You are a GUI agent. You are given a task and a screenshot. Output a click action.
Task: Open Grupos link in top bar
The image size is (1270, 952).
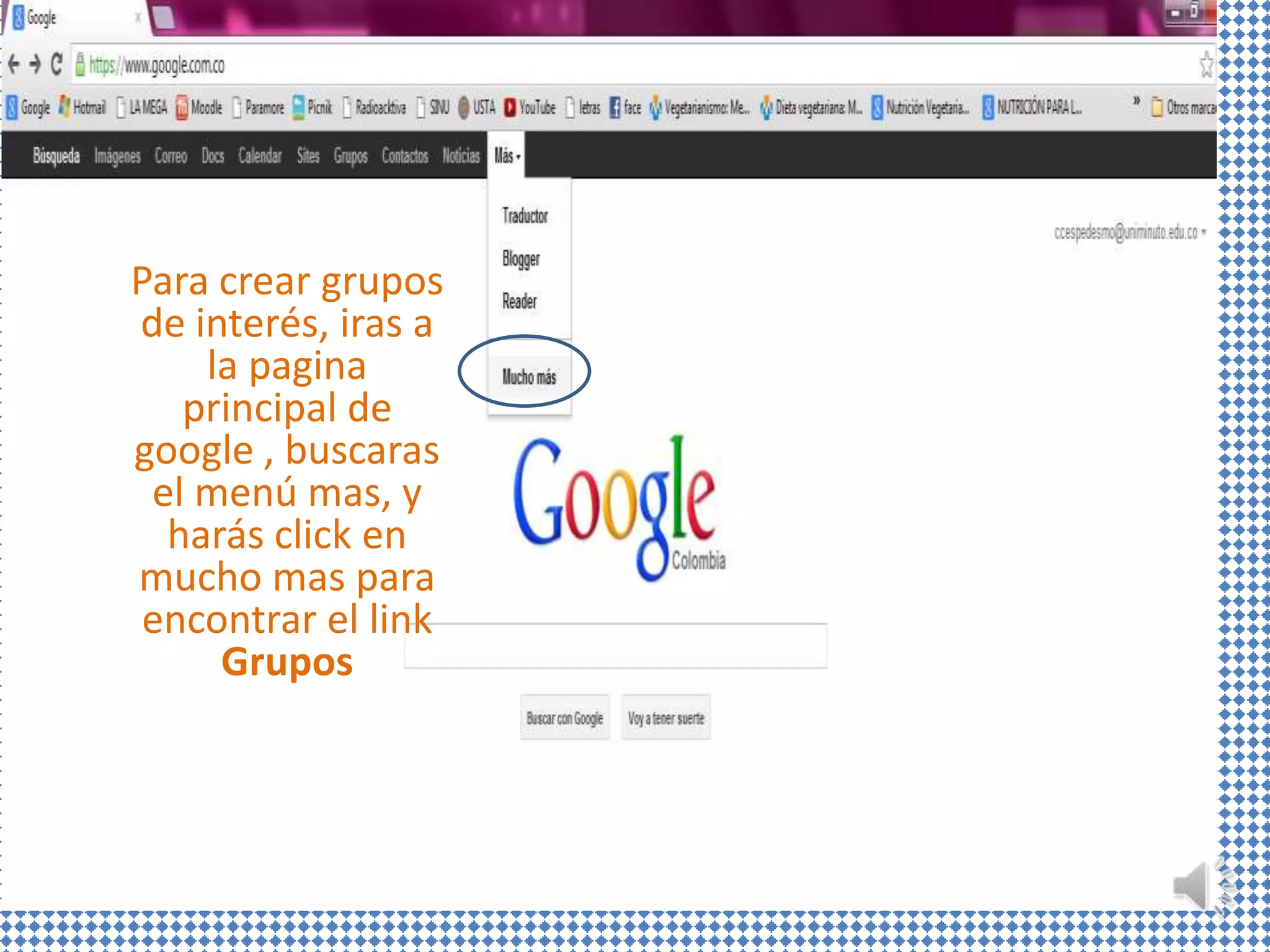tap(350, 156)
